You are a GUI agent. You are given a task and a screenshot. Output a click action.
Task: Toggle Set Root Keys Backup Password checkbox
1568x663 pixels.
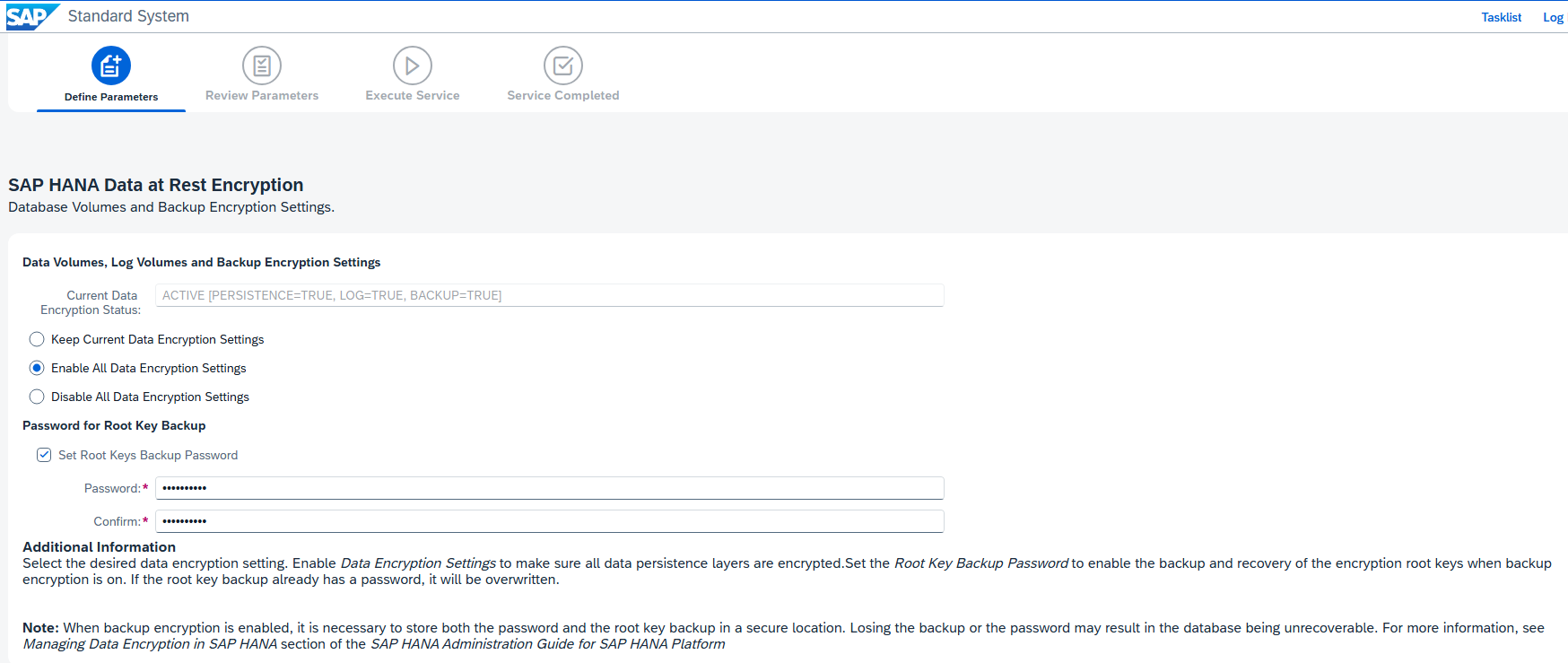(44, 455)
